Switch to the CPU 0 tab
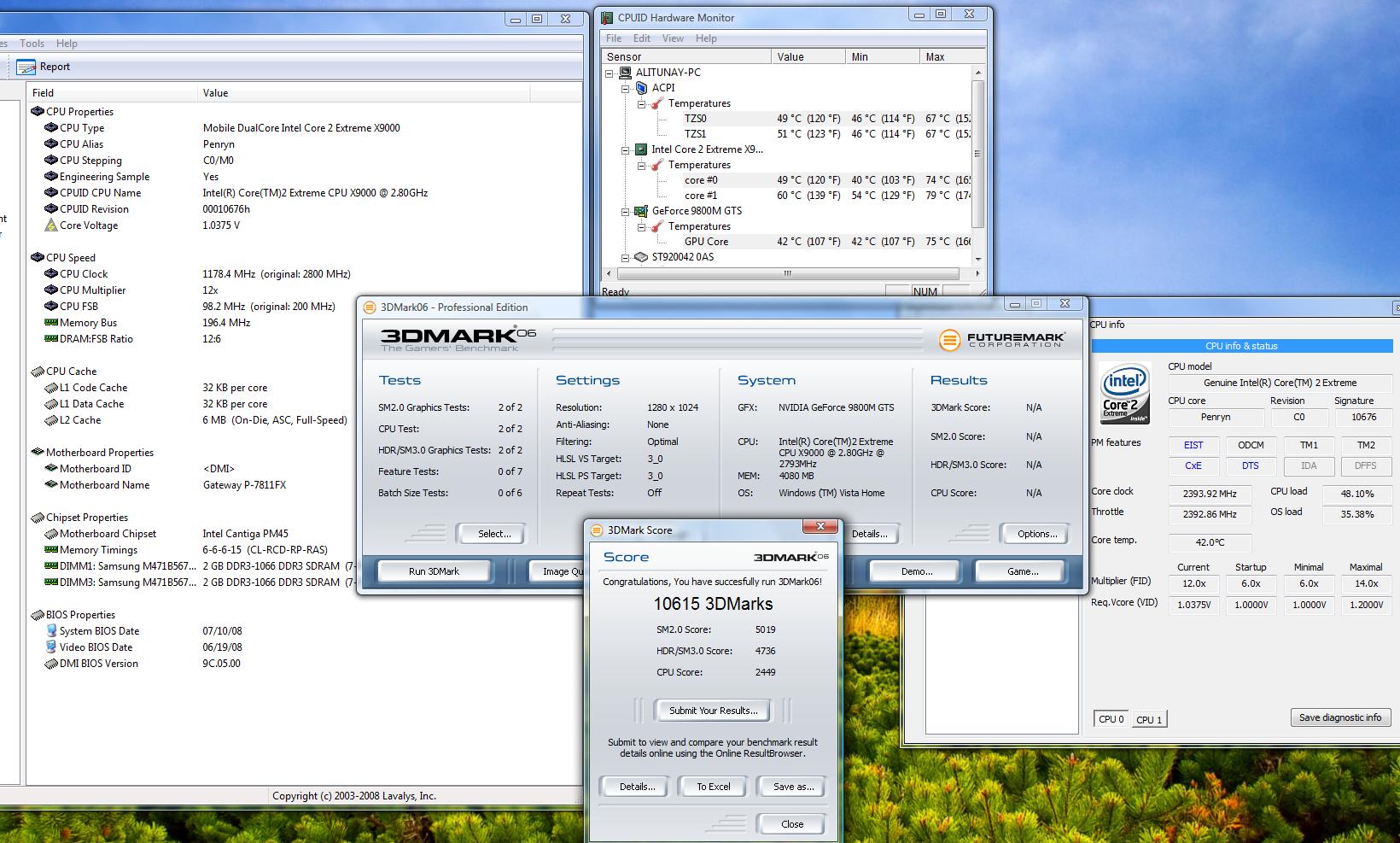This screenshot has height=843, width=1400. coord(1111,719)
